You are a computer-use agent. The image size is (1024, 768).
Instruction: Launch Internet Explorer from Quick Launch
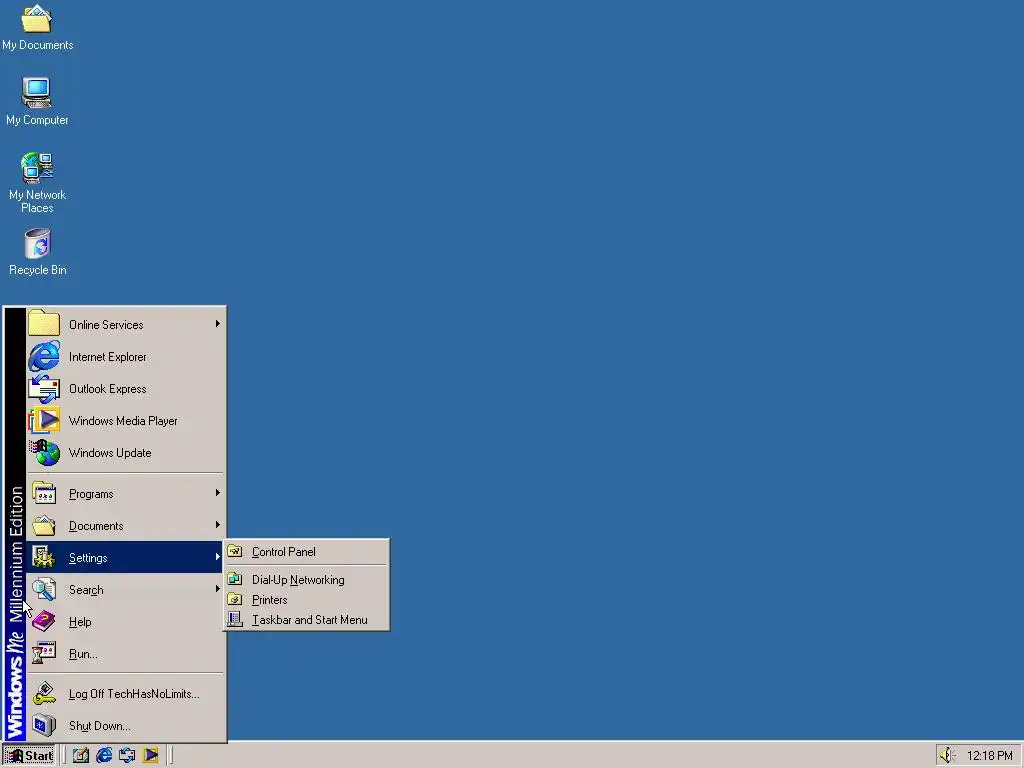104,756
